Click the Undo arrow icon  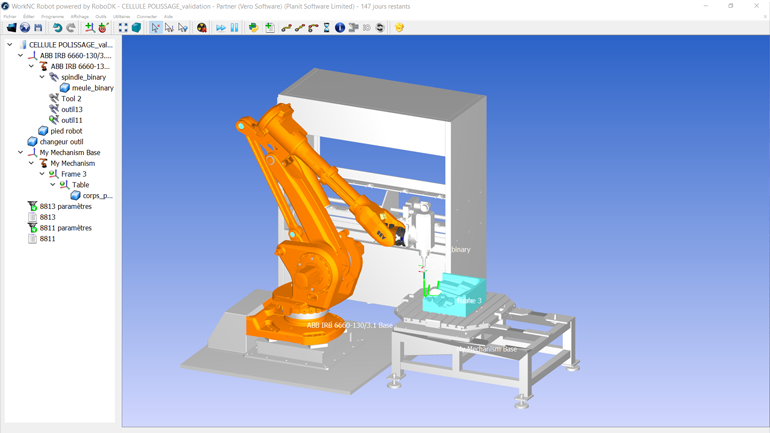pyautogui.click(x=57, y=28)
